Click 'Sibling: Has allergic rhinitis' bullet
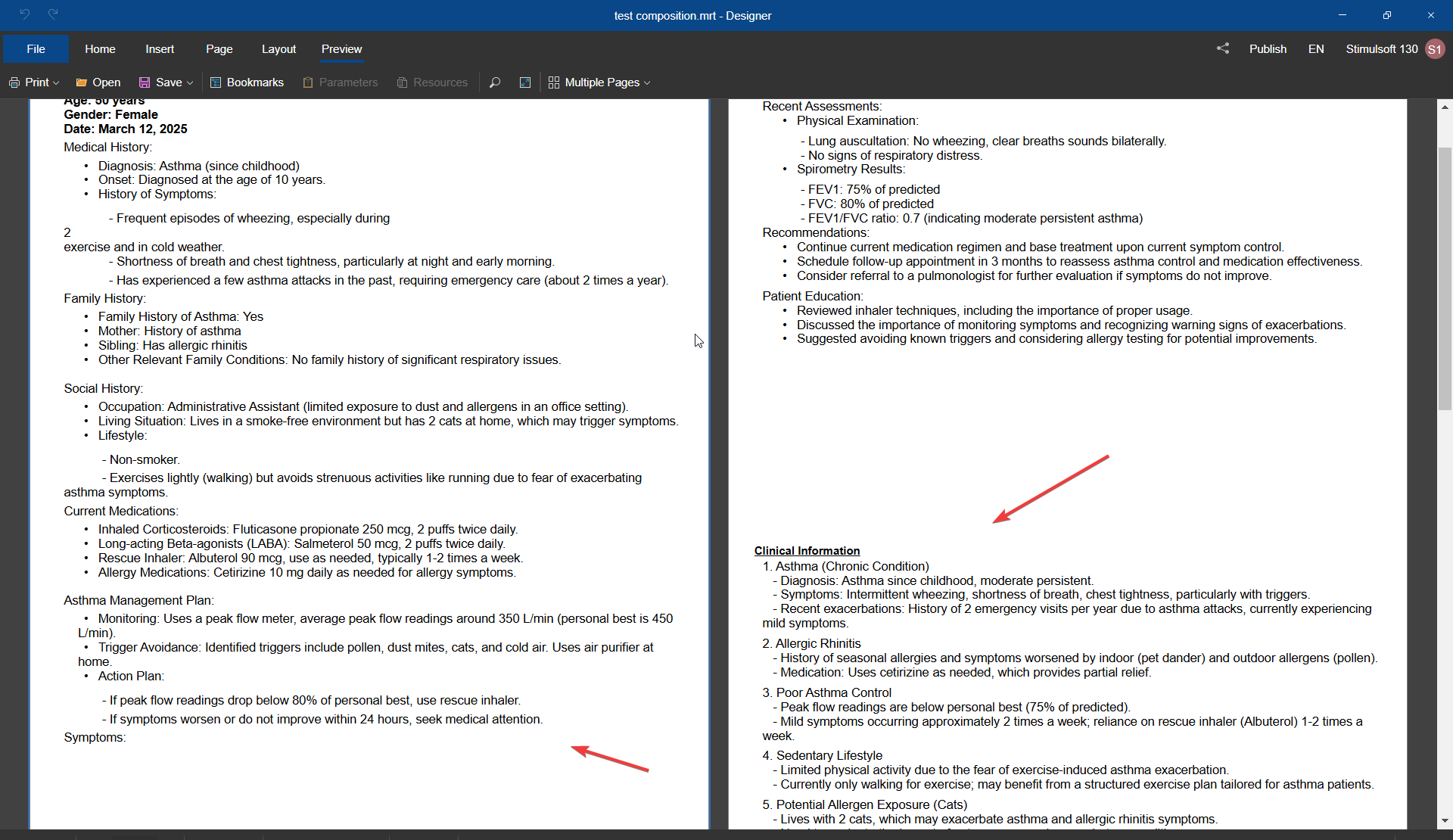The image size is (1453, 840). [x=173, y=345]
